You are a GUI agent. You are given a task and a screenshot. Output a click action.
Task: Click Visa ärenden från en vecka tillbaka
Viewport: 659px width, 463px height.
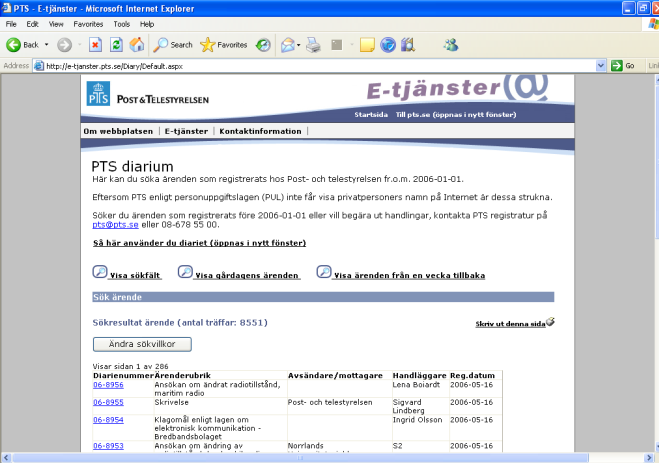[409, 276]
